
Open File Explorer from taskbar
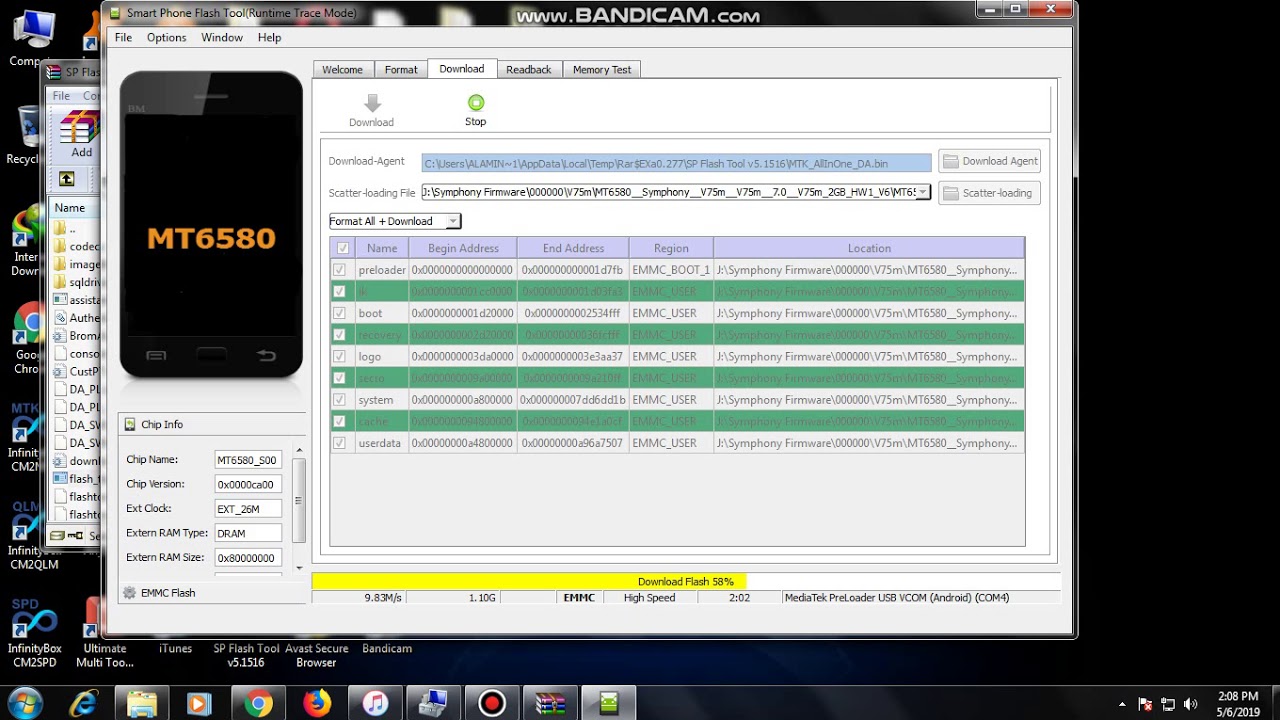tap(142, 703)
